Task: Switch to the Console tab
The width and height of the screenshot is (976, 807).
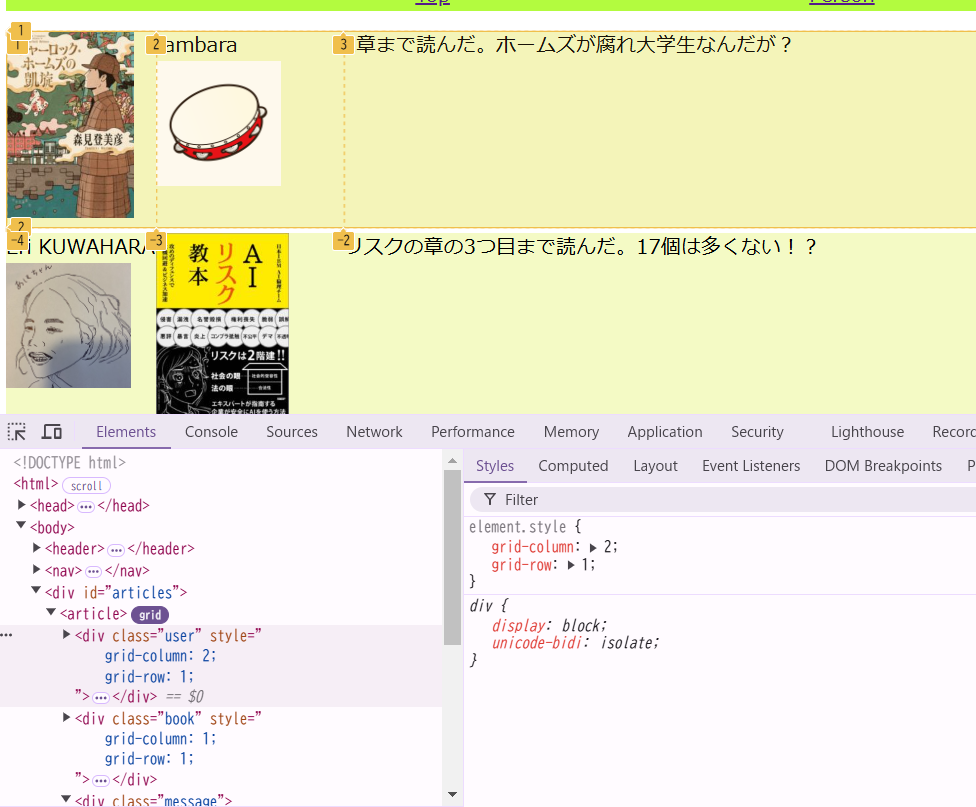Action: click(211, 432)
